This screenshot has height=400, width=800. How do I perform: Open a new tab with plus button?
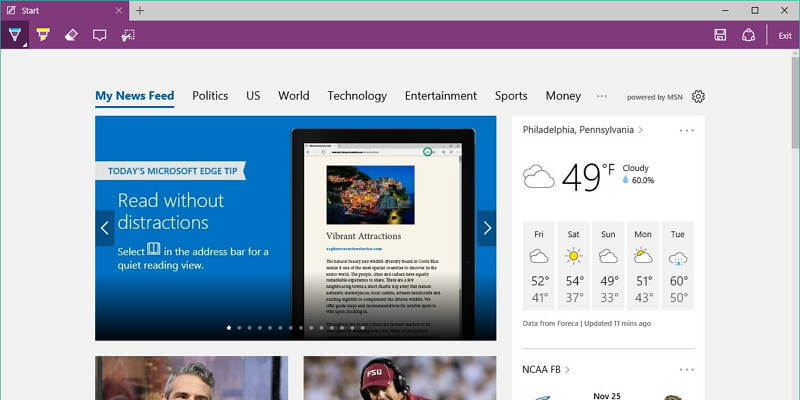click(x=140, y=10)
